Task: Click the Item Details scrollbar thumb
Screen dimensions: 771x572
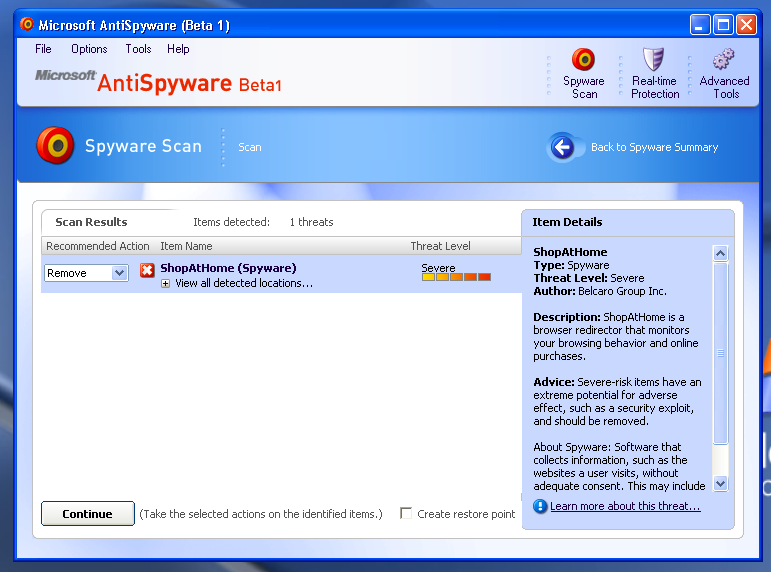Action: [720, 353]
